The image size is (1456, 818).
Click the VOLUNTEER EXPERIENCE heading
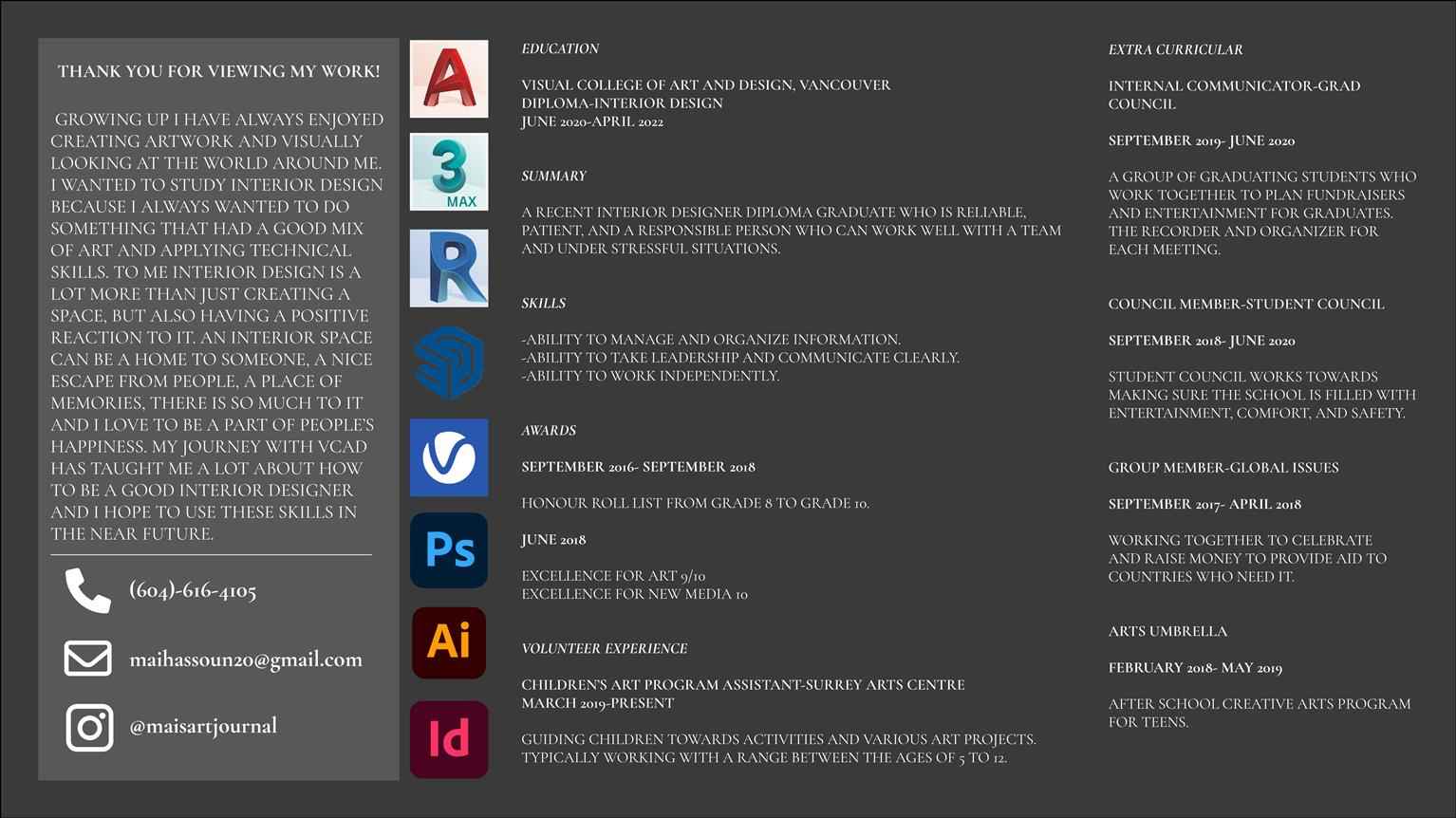[604, 648]
